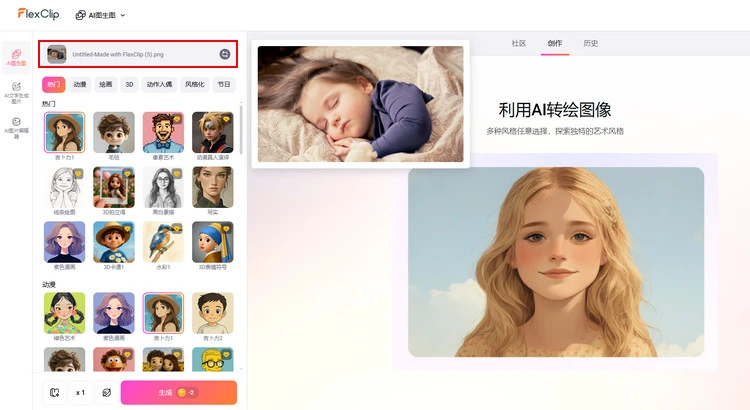750x410 pixels.
Task: Open the x1 image count selector
Action: (x=80, y=392)
